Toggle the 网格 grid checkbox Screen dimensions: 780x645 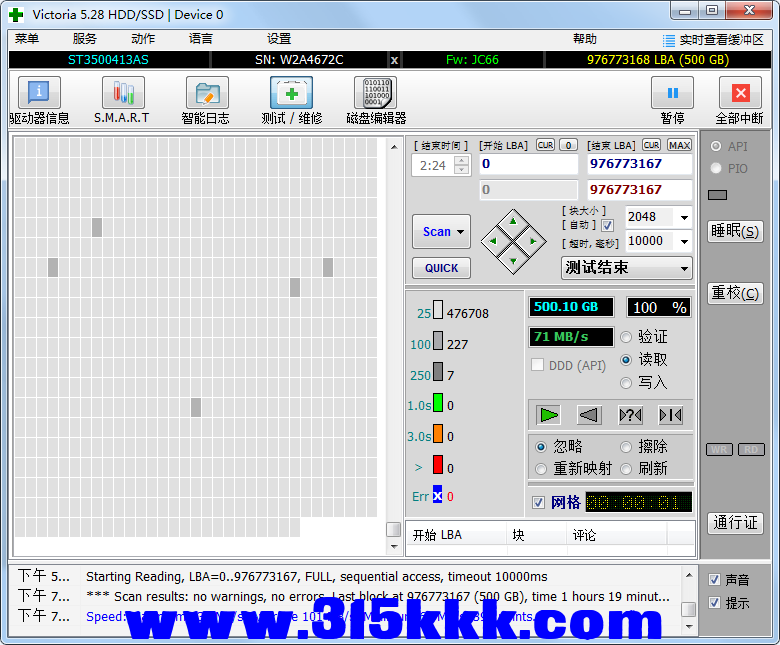point(539,502)
